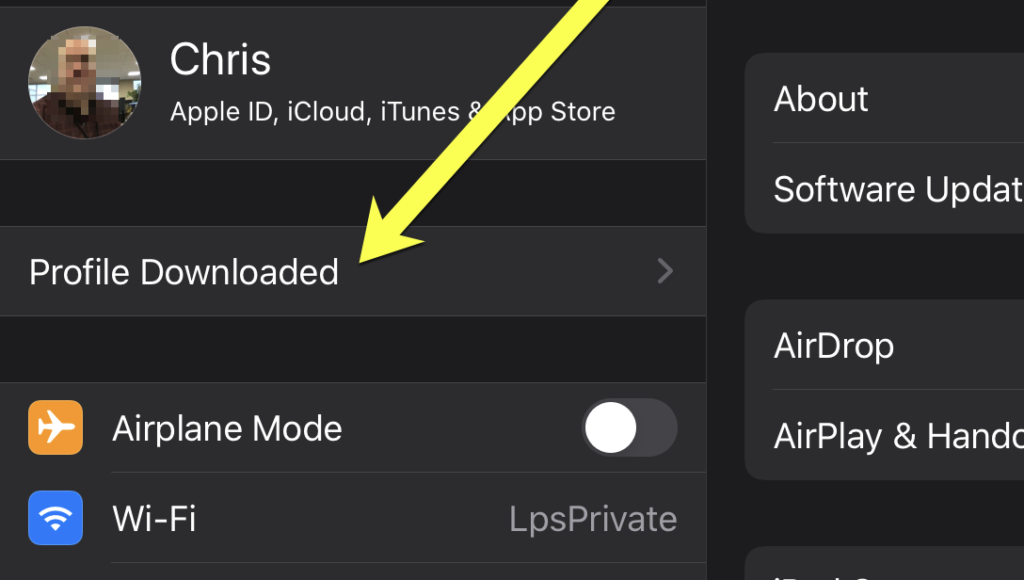Open Software Update settings

tap(884, 189)
